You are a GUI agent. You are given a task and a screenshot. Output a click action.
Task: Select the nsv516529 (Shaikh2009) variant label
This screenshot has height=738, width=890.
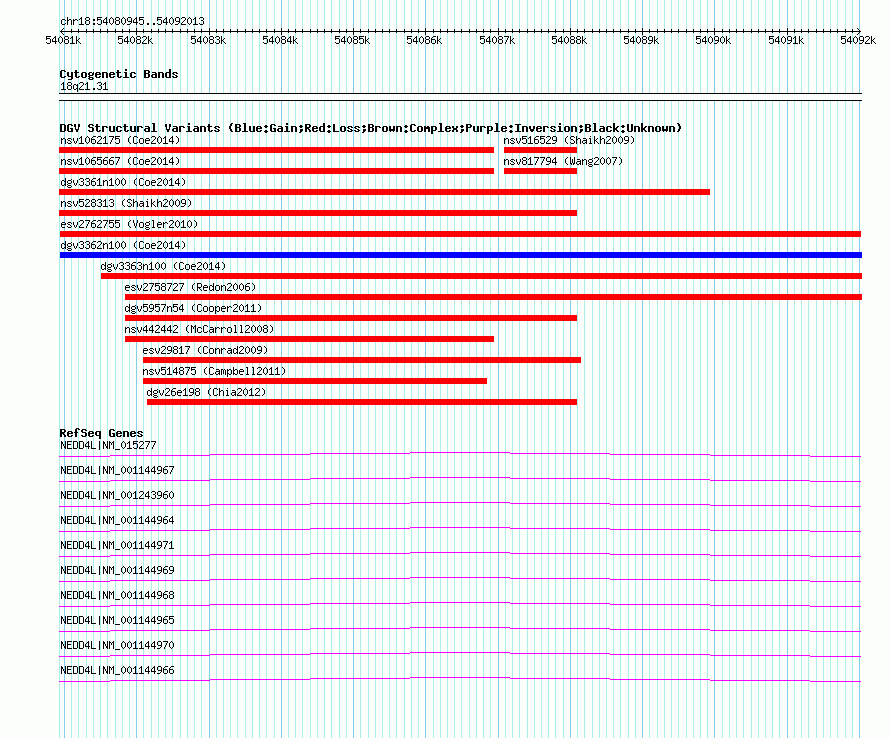coord(569,140)
